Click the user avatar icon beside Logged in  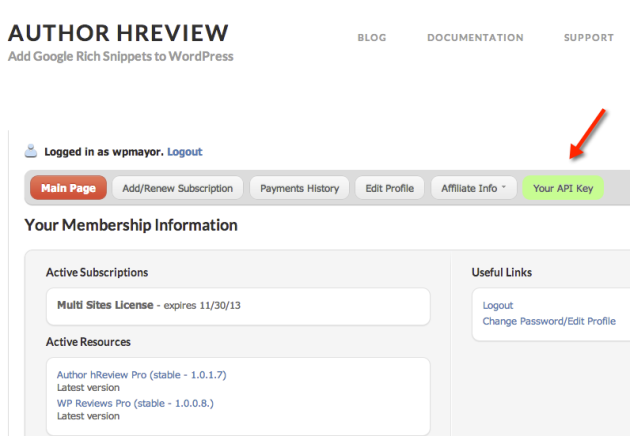(31, 151)
